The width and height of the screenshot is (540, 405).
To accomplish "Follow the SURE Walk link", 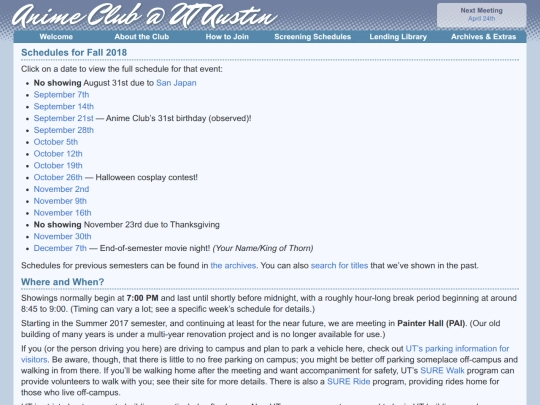I will [442, 371].
